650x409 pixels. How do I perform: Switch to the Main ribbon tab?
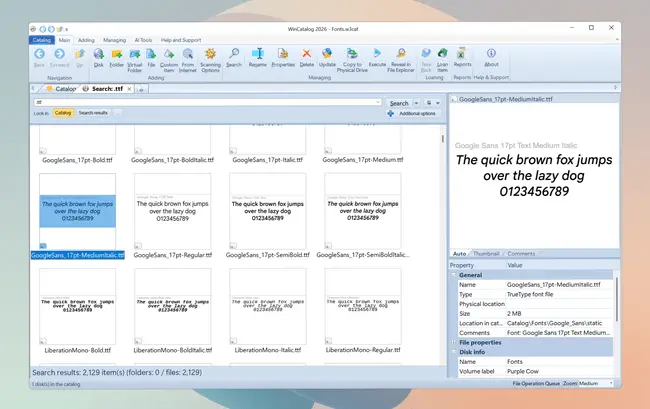(64, 40)
